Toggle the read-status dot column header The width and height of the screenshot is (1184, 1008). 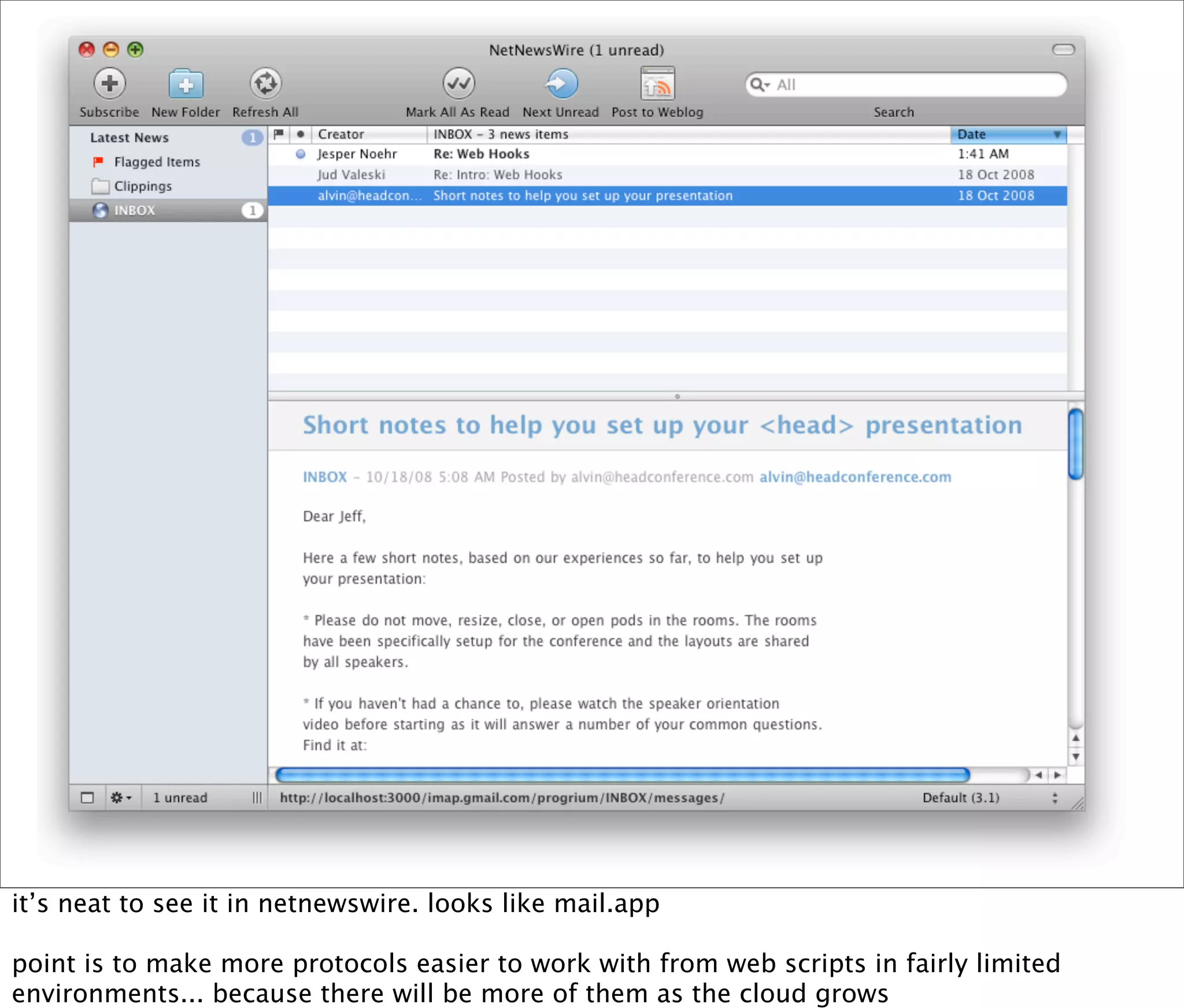tap(301, 134)
